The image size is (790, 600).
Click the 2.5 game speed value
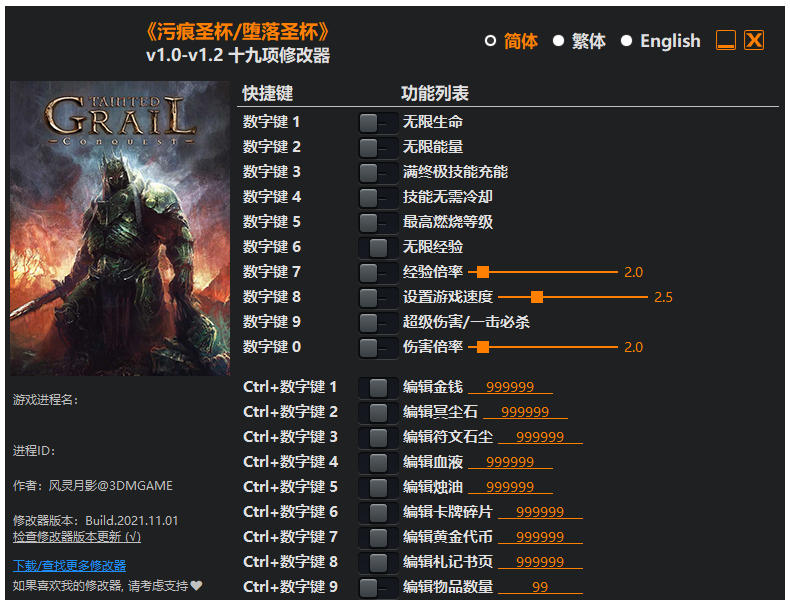[x=663, y=297]
